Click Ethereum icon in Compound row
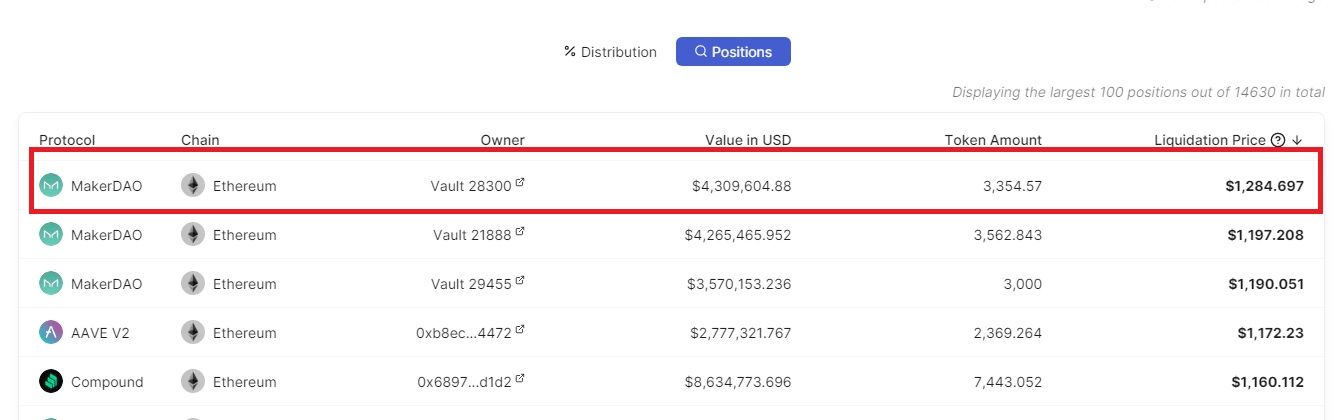 pyautogui.click(x=193, y=381)
